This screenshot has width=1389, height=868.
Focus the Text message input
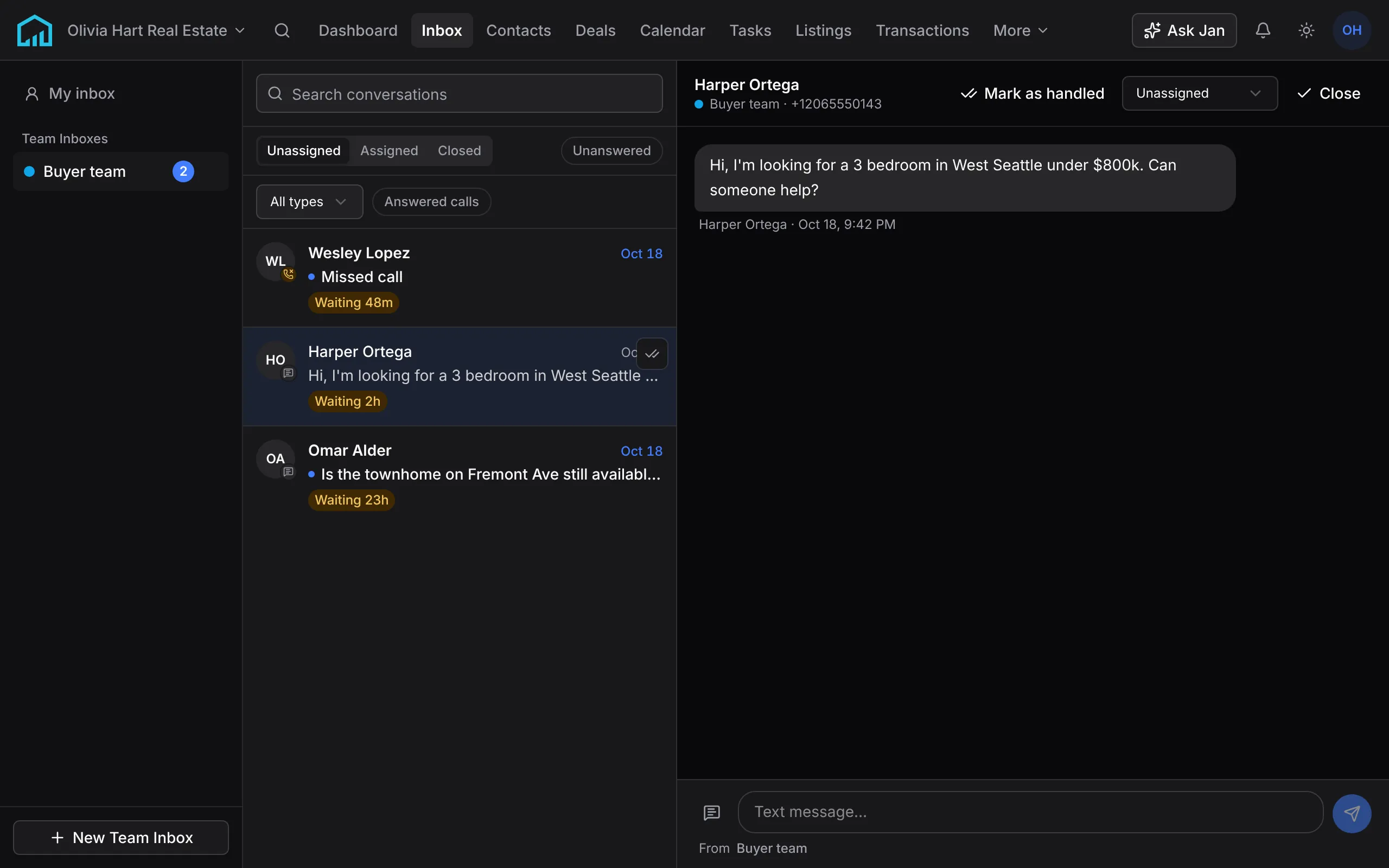click(1030, 812)
